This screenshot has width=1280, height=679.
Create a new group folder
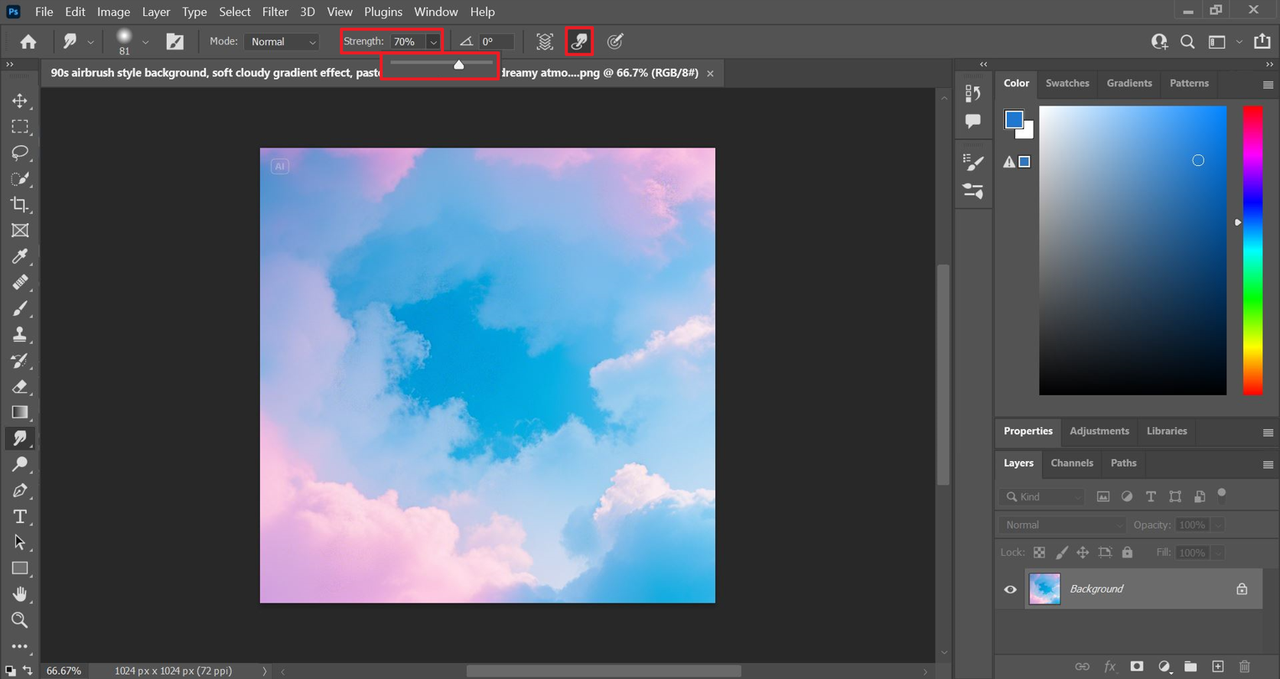[x=1190, y=666]
